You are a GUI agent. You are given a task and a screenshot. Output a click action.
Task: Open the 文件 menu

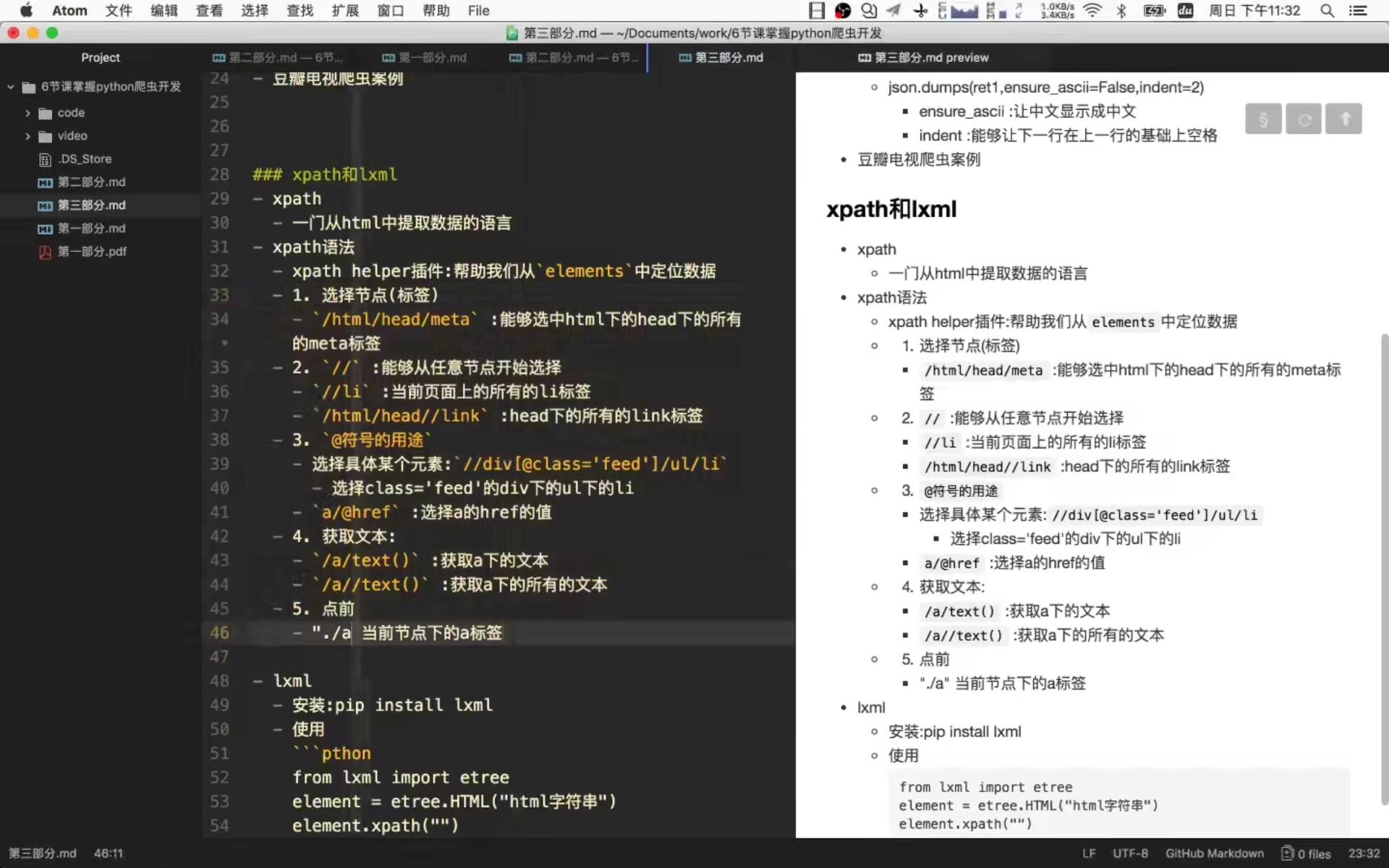(x=118, y=10)
